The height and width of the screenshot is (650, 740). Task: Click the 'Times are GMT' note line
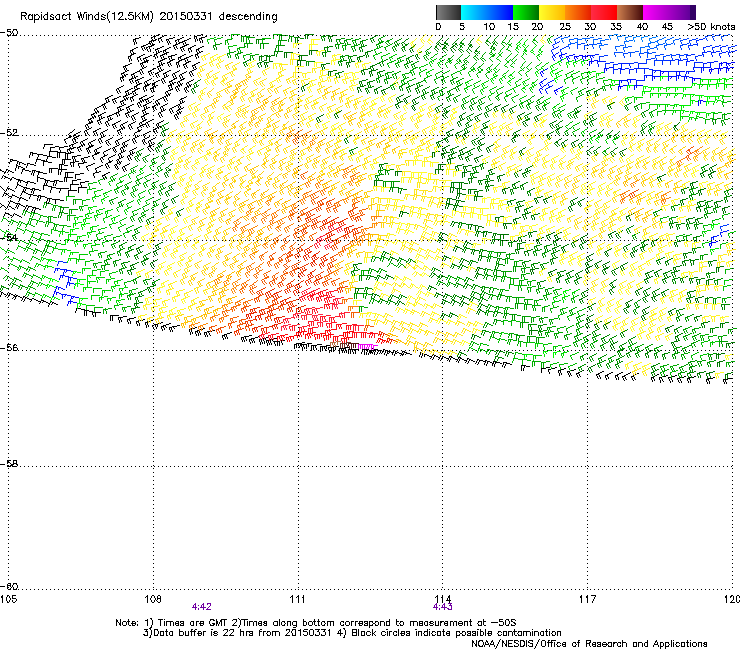316,623
